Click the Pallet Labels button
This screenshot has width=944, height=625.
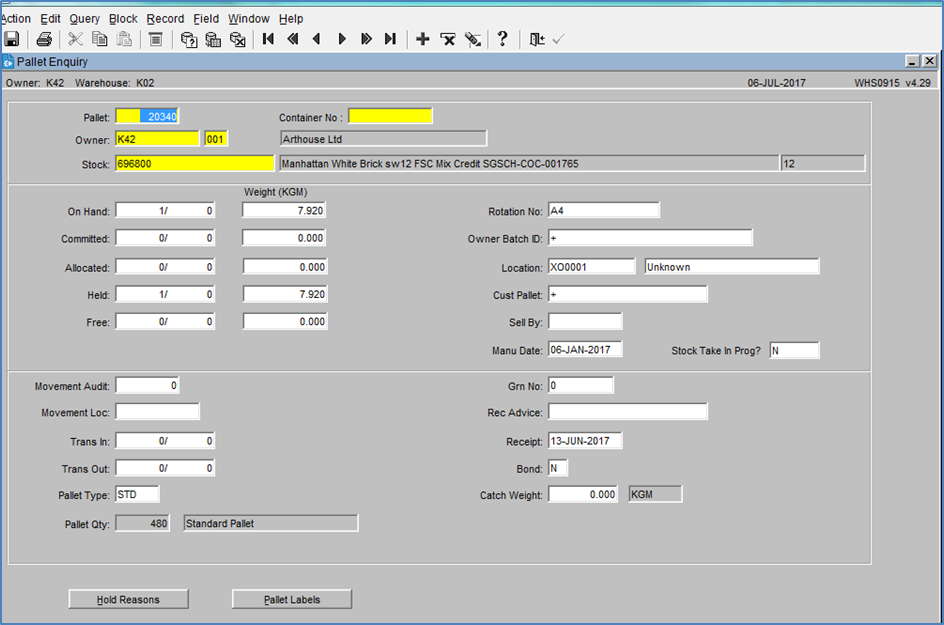click(292, 599)
